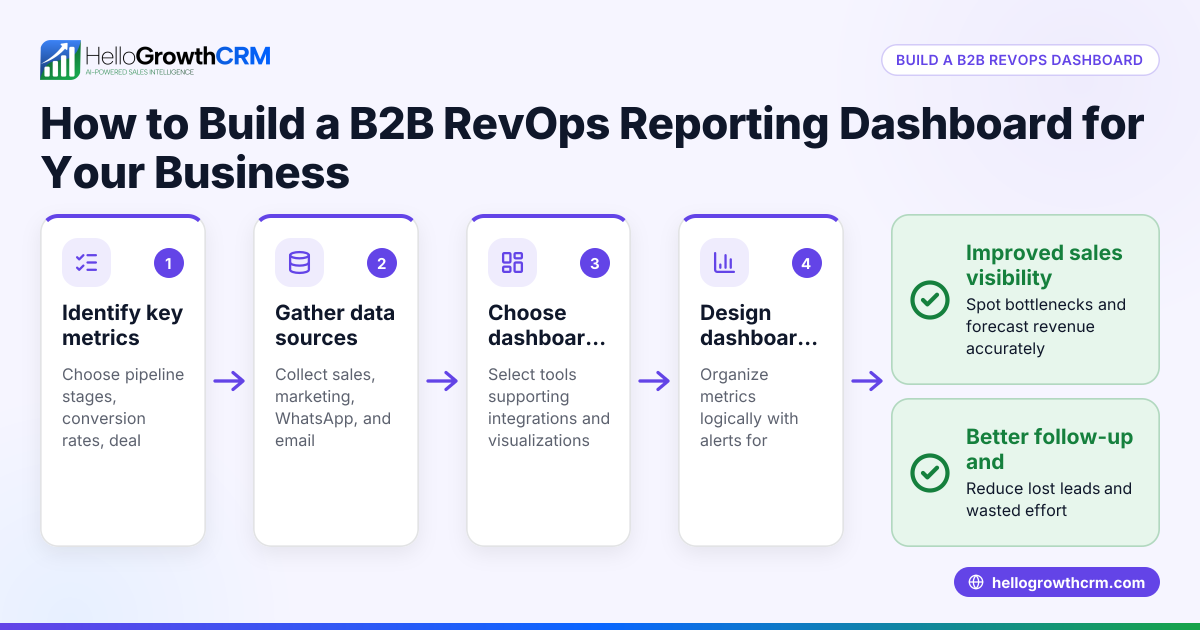Click the text 'Organize metrics logically with alerts for'
Viewport: 1200px width, 630px height.
[748, 407]
